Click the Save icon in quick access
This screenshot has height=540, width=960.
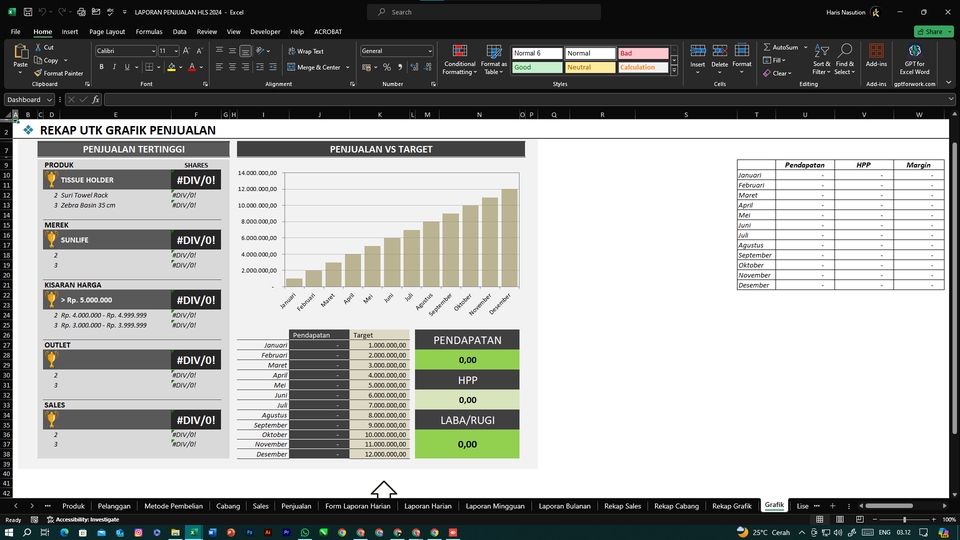[x=28, y=12]
